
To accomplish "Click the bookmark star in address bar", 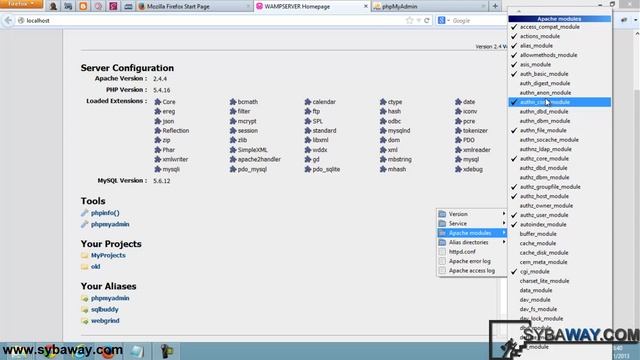I will coord(409,20).
